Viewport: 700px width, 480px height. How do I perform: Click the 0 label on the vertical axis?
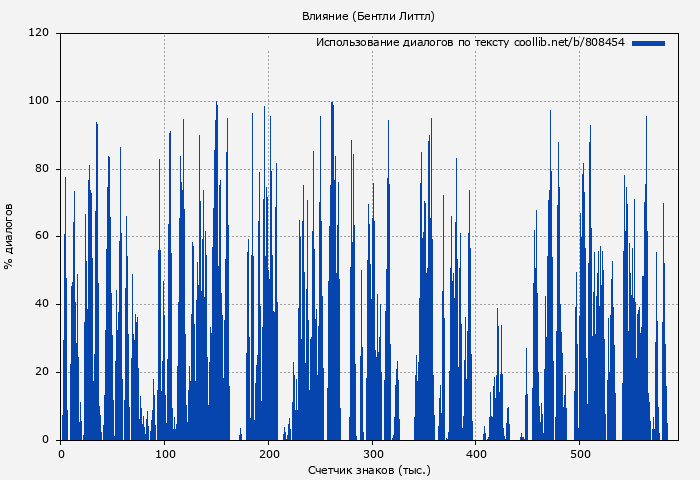click(x=45, y=440)
